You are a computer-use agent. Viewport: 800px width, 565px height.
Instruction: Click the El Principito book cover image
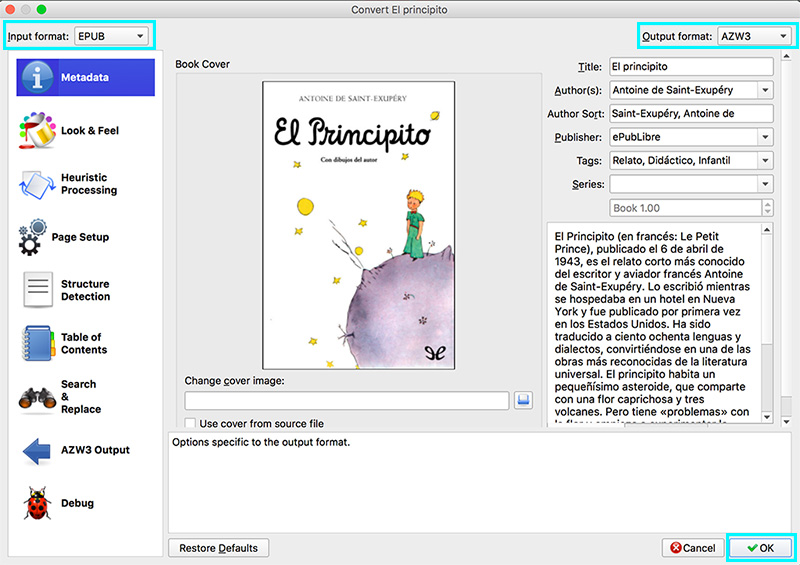pos(359,225)
